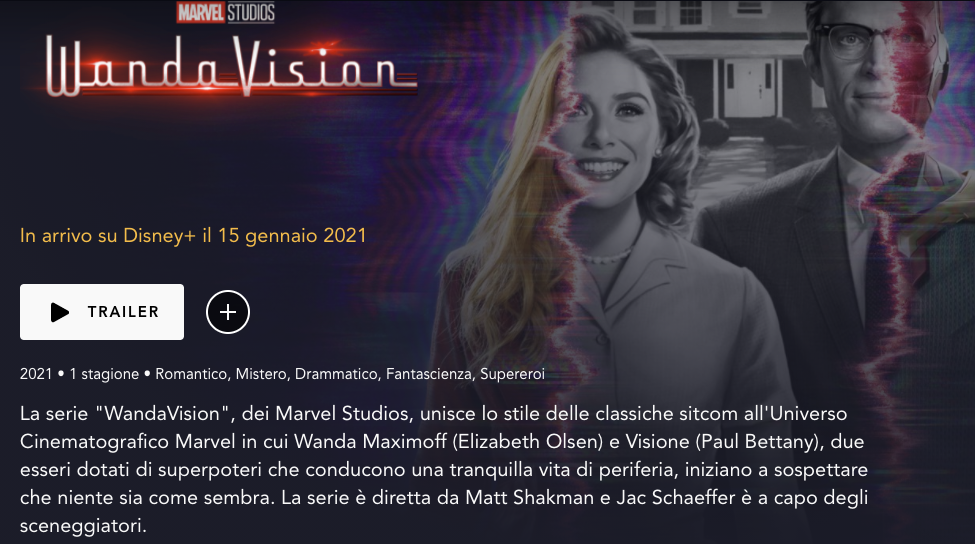Image resolution: width=975 pixels, height=544 pixels.
Task: Click the 'In arrivo su Disney+' release notice
Action: click(x=193, y=236)
